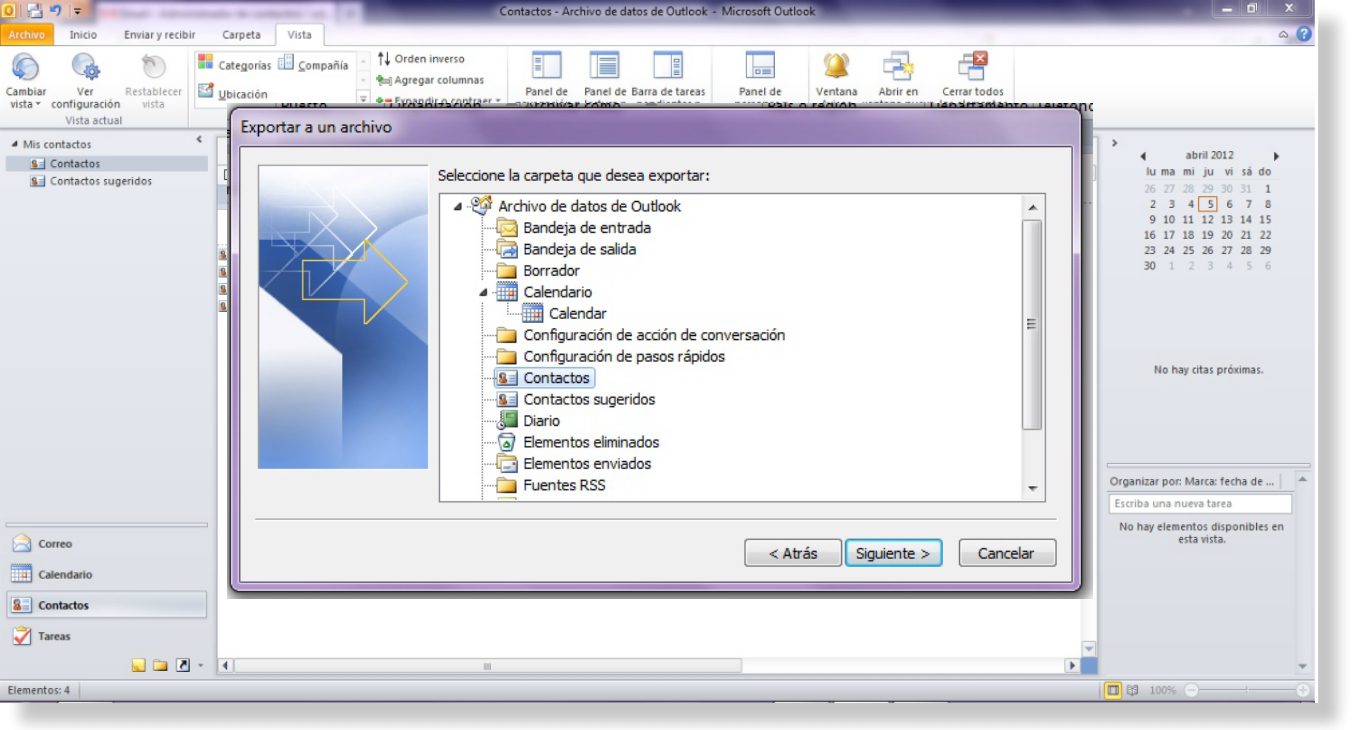Collapse the Archivo de datos de Outlook node
This screenshot has width=1369, height=730.
pos(458,207)
